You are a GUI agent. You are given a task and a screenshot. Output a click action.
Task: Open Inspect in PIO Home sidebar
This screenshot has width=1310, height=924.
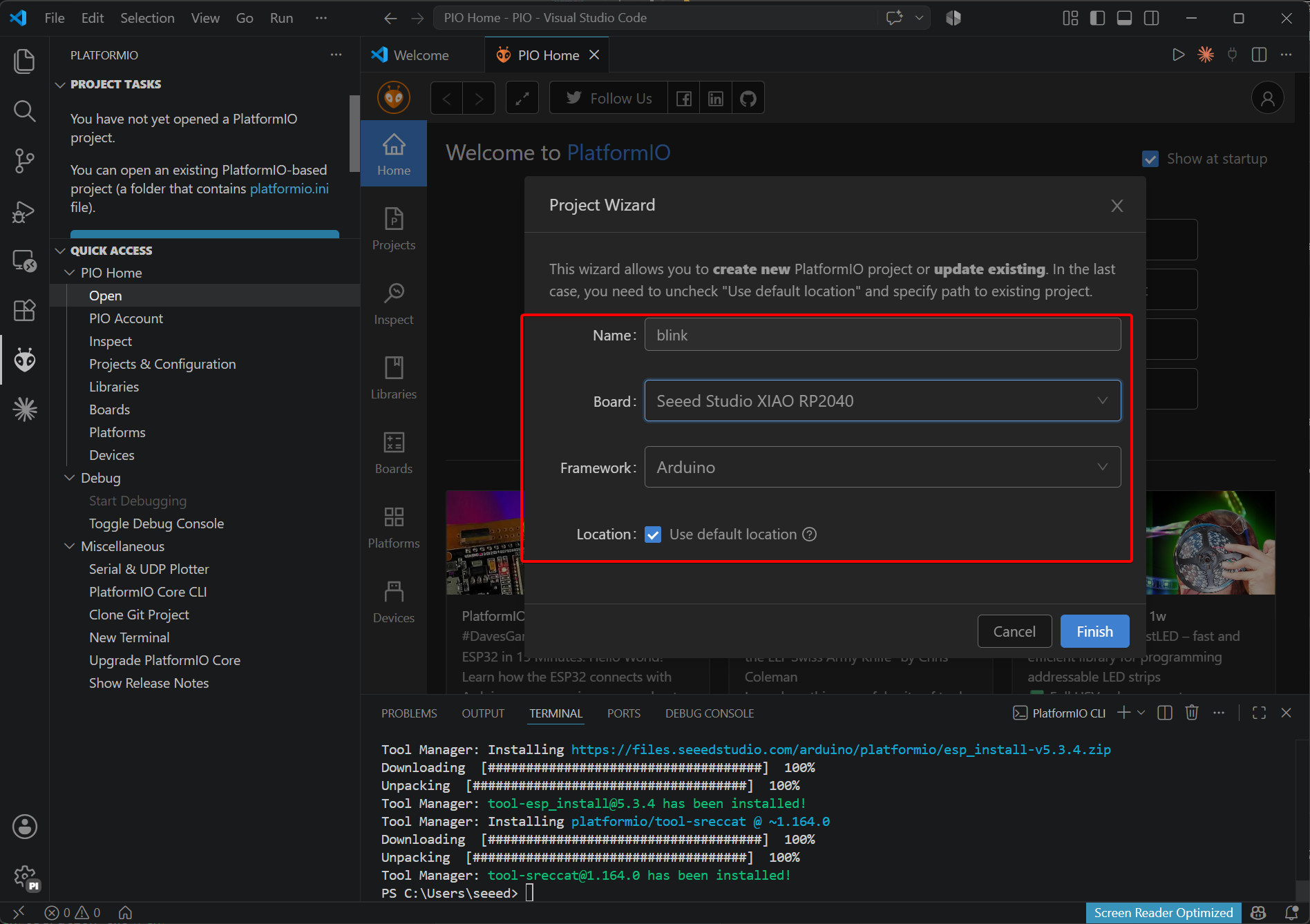pyautogui.click(x=394, y=303)
